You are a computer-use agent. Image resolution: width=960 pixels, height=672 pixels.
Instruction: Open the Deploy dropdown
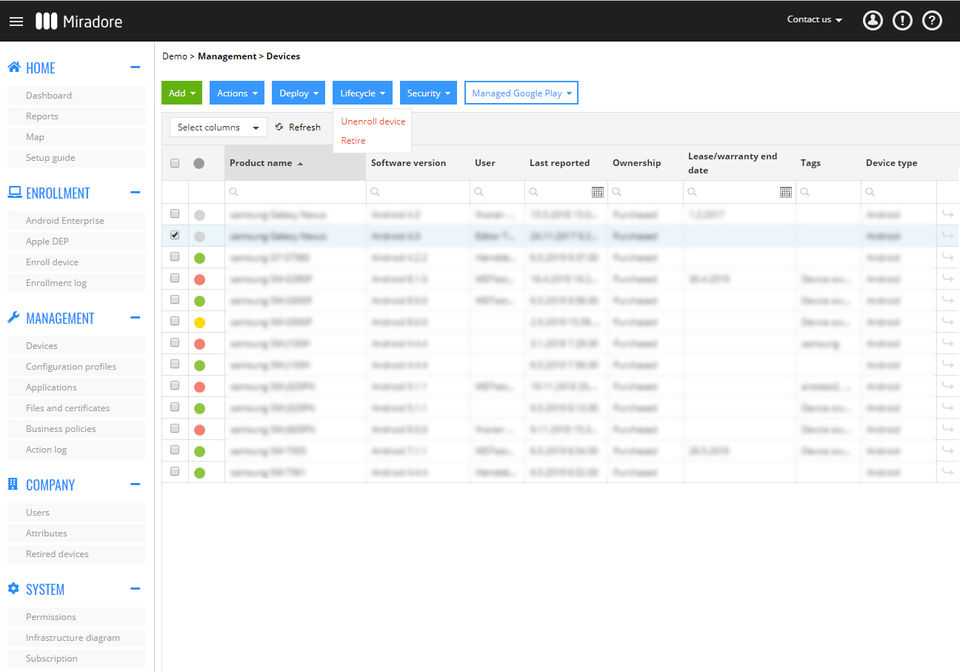pos(298,93)
